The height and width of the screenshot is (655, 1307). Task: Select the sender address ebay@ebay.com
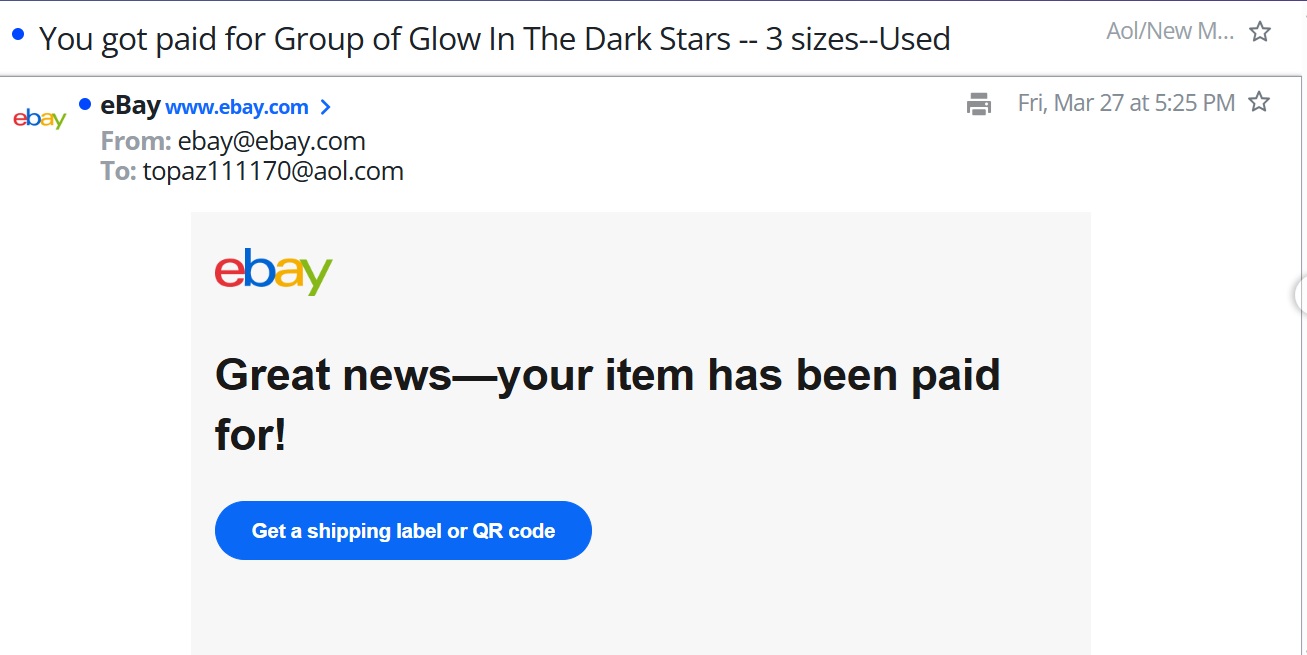(x=271, y=141)
